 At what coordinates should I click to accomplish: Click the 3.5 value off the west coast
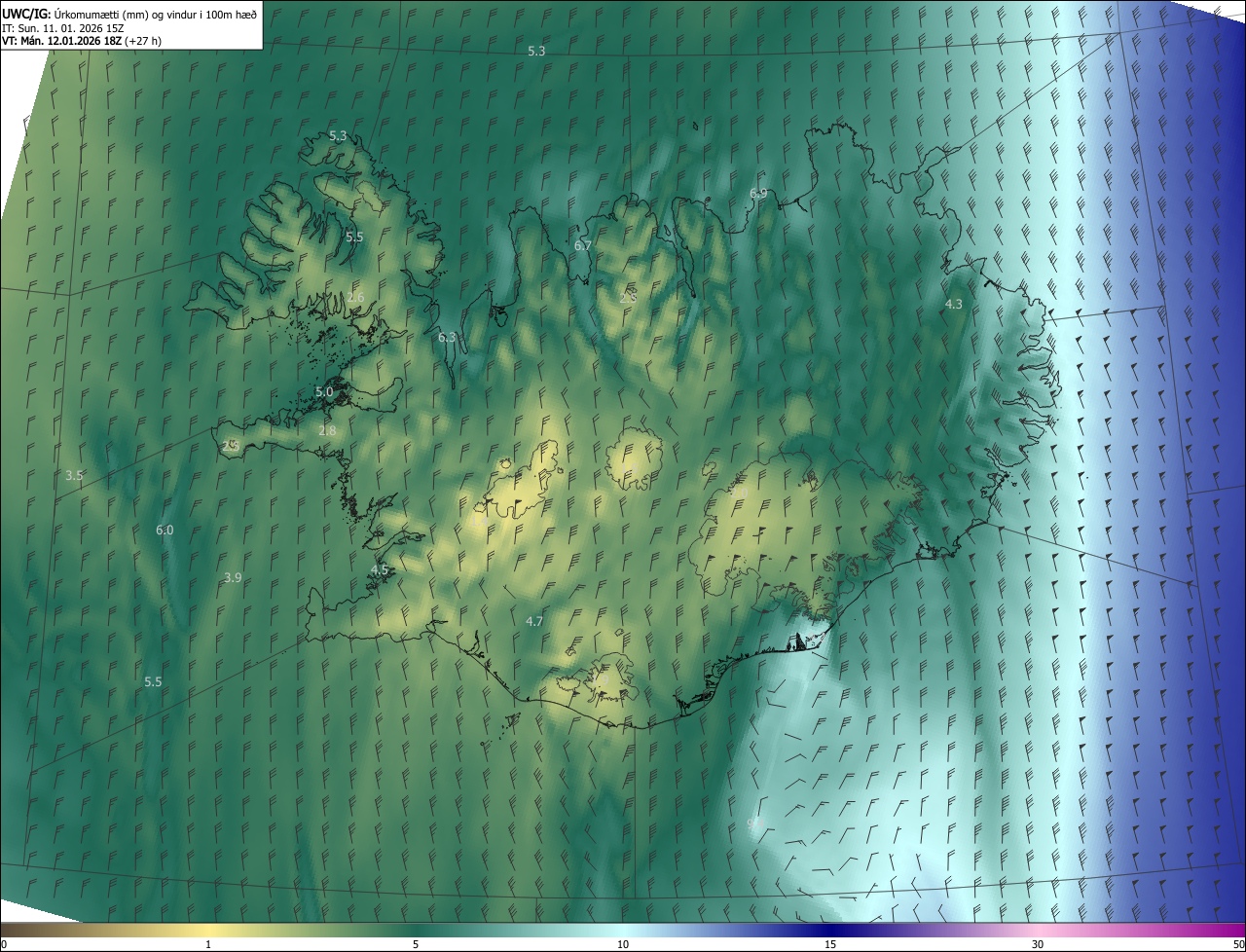tap(74, 476)
